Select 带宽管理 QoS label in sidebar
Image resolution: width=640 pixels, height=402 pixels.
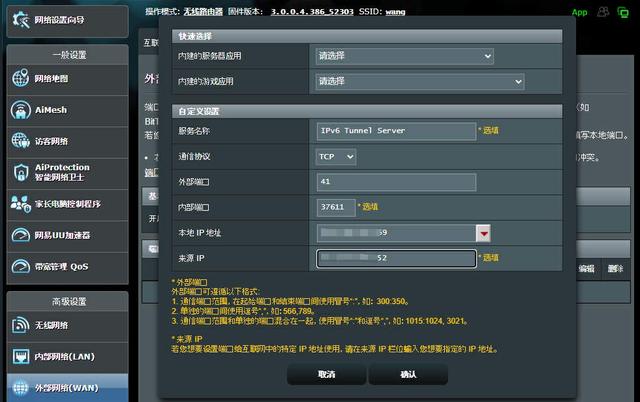(x=62, y=267)
